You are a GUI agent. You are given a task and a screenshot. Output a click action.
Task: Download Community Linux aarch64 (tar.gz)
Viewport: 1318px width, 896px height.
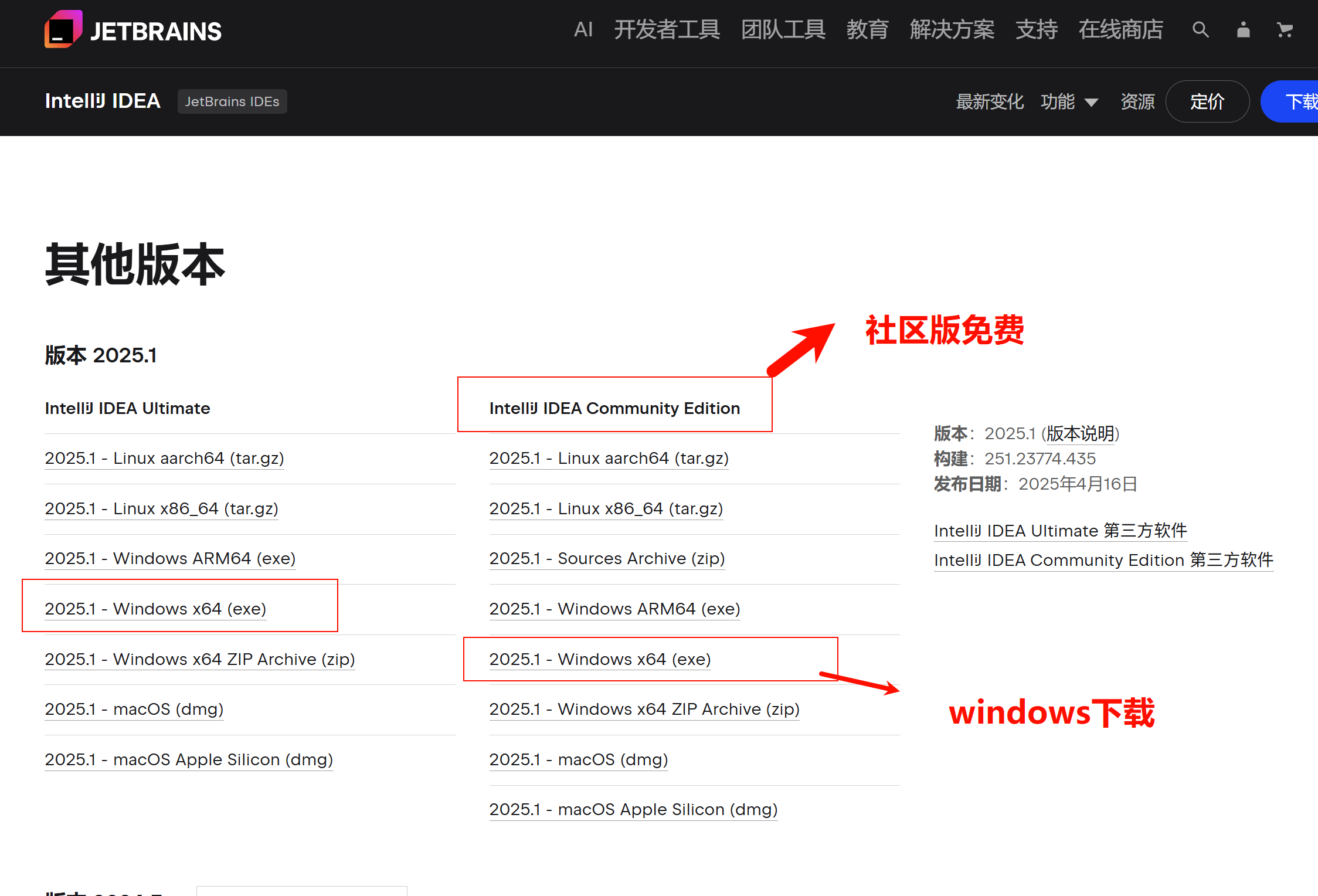(609, 458)
